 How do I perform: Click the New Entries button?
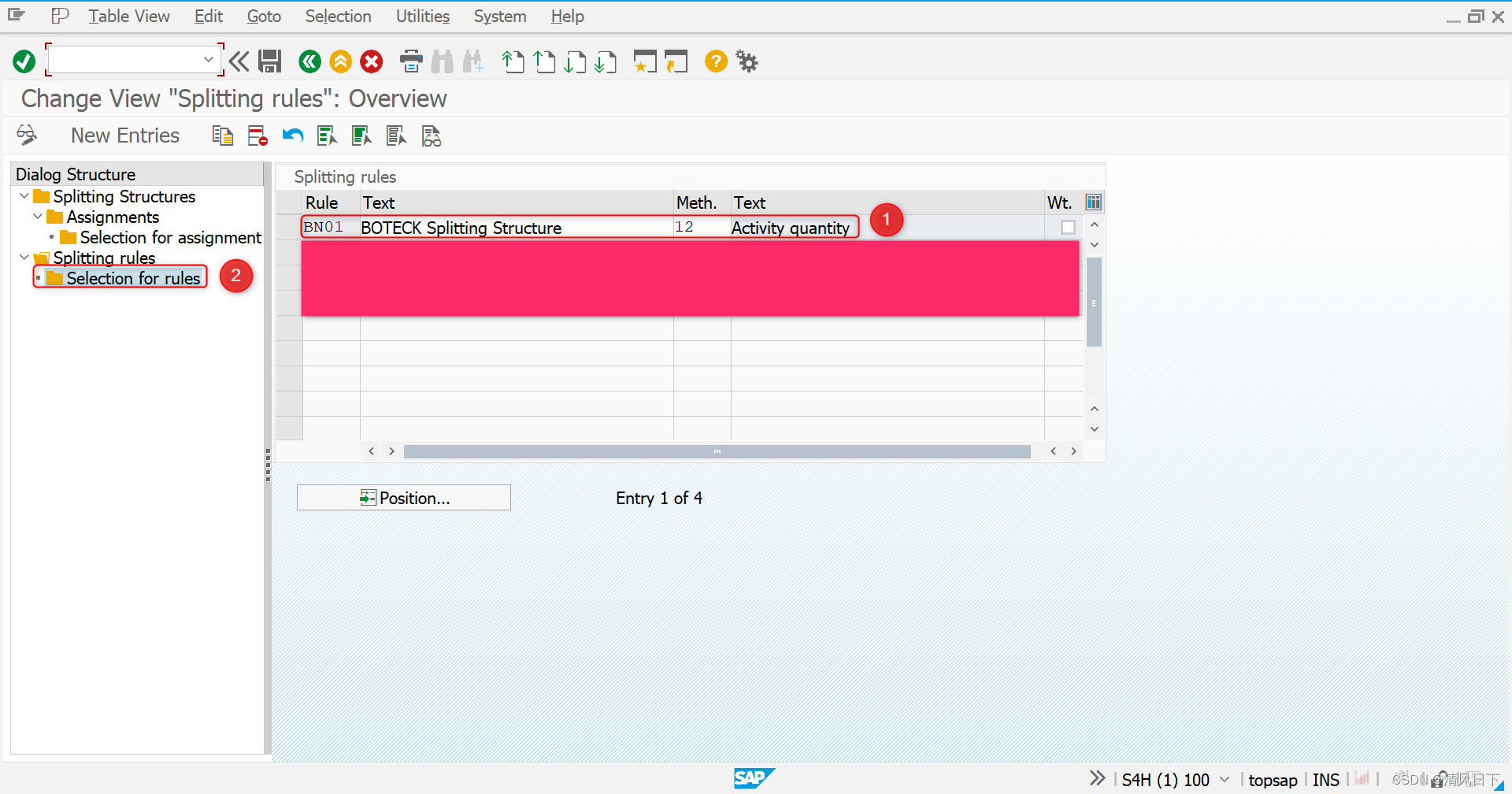(x=125, y=135)
